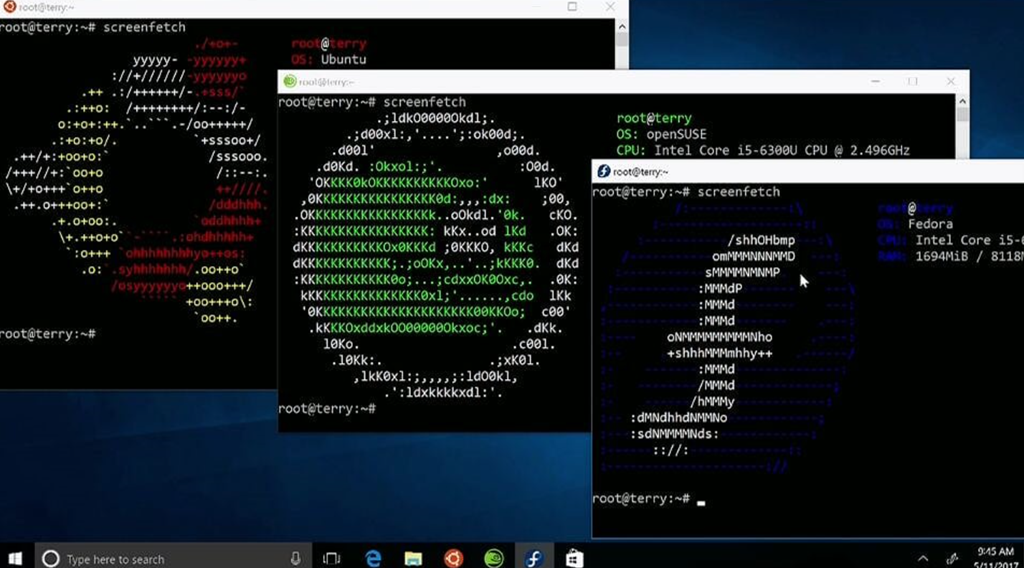Click the Fedora window title "root@terry:~"
This screenshot has width=1024, height=568.
coord(640,172)
